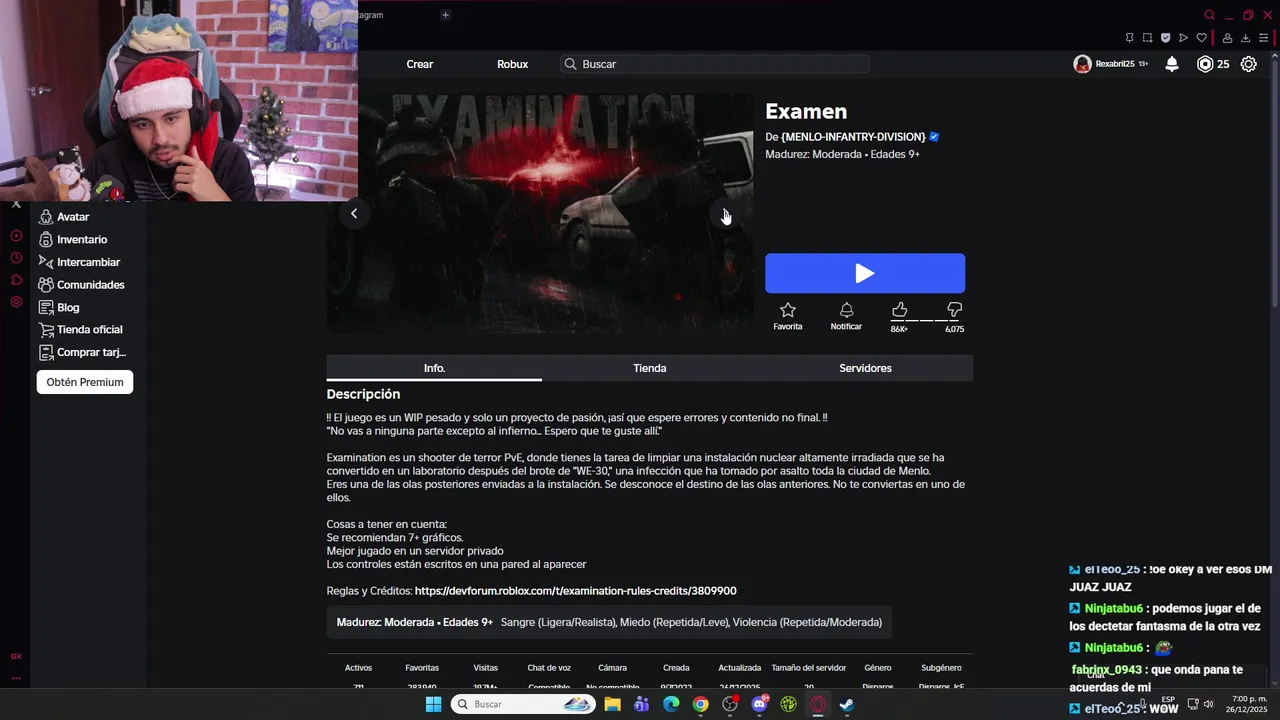The width and height of the screenshot is (1280, 720).
Task: Open Tienda oficial in the sidebar
Action: tap(81, 330)
